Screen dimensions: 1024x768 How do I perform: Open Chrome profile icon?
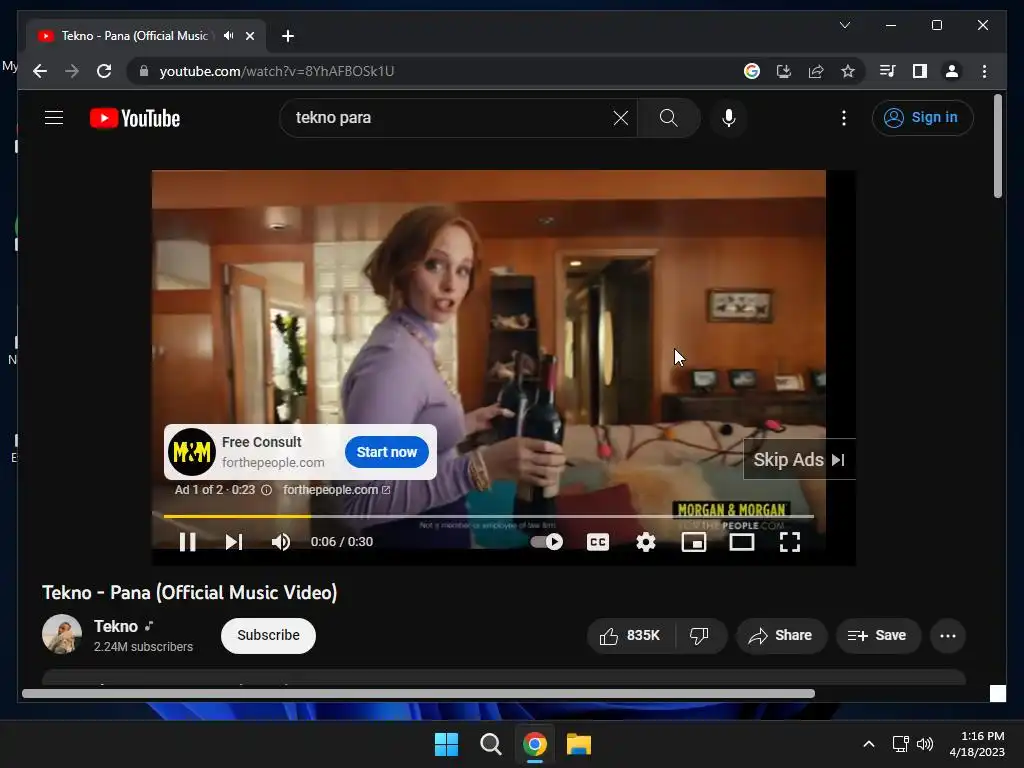[952, 71]
